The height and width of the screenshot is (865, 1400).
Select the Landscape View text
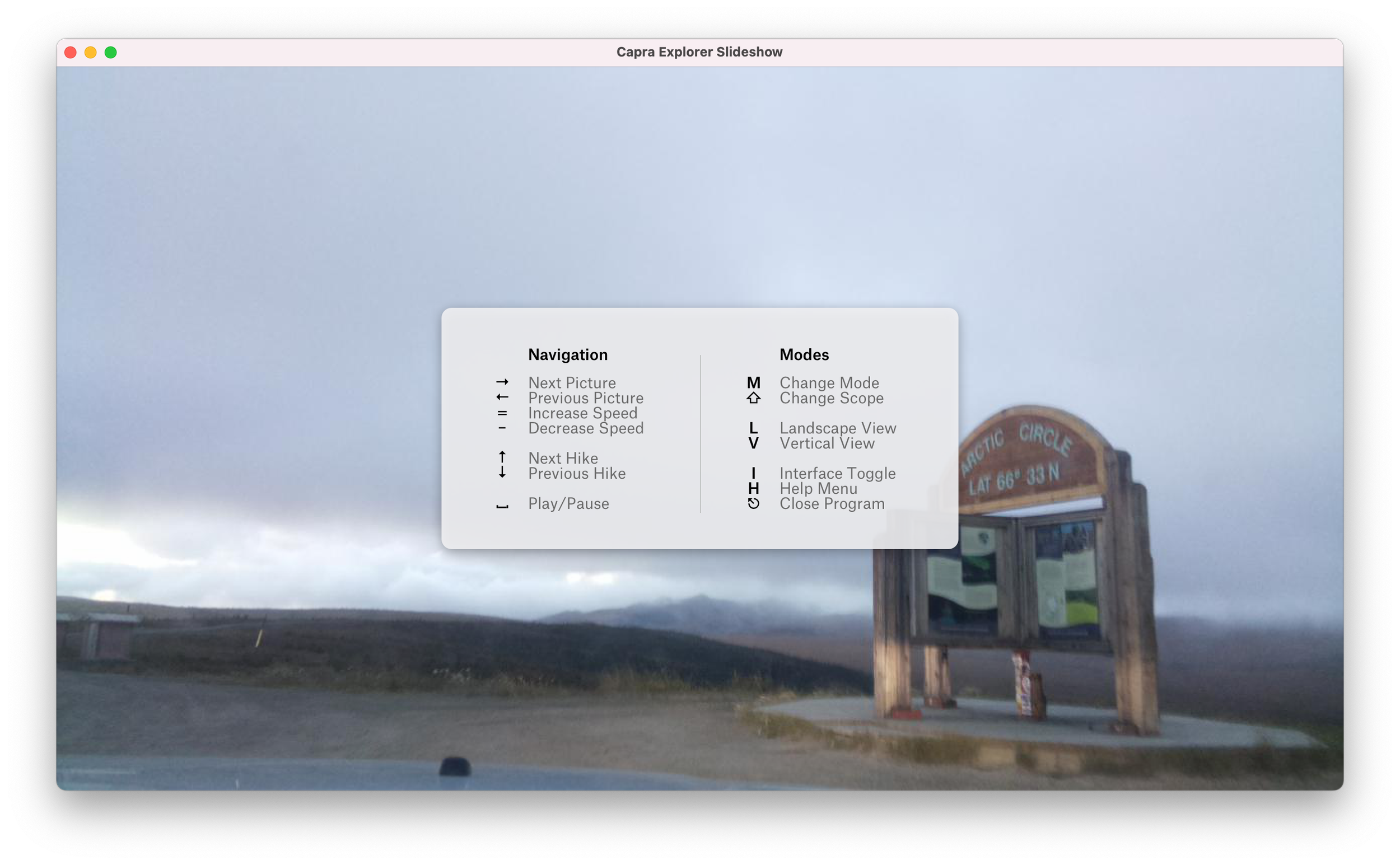(x=837, y=428)
